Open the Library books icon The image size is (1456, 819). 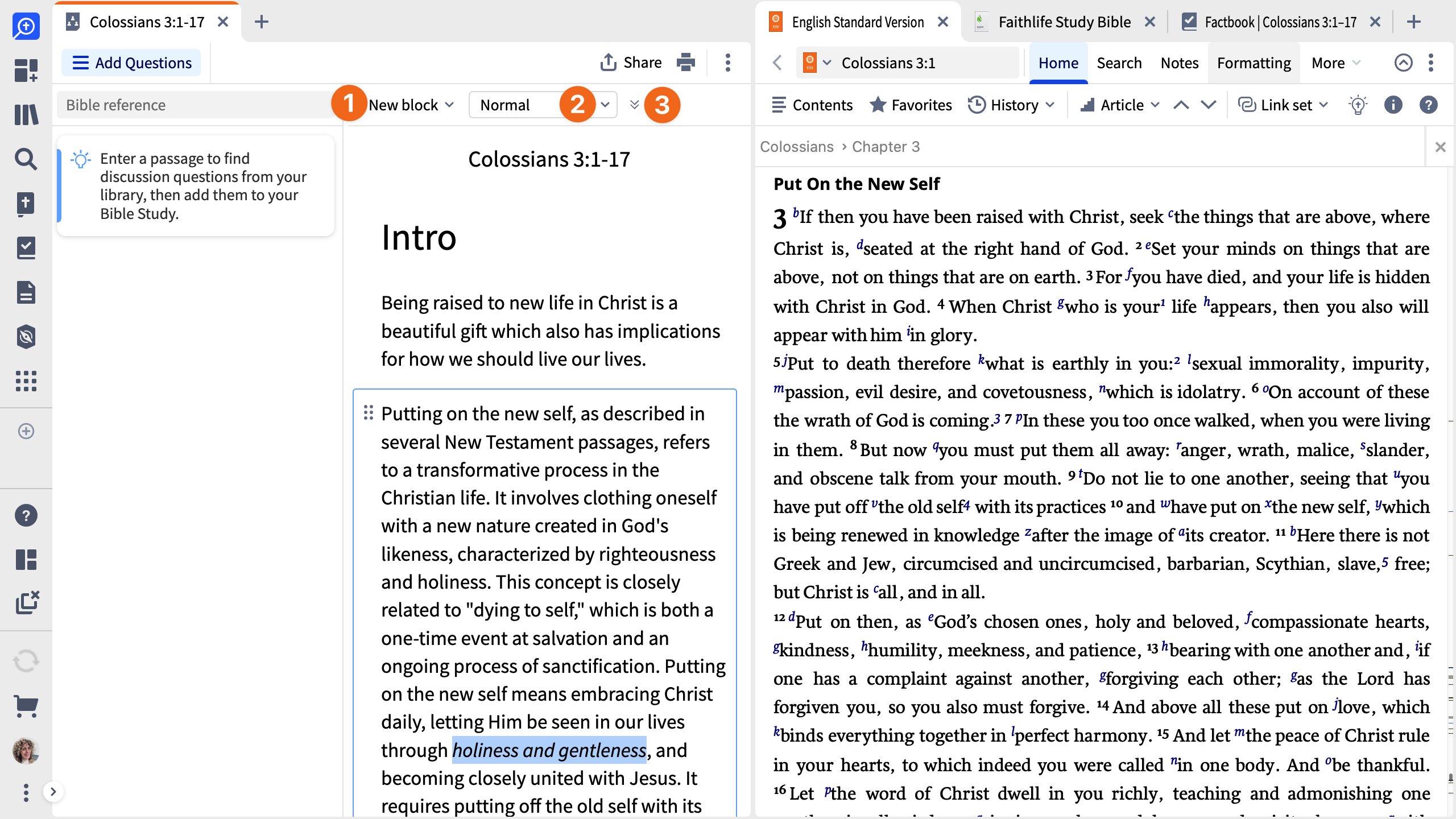coord(26,114)
